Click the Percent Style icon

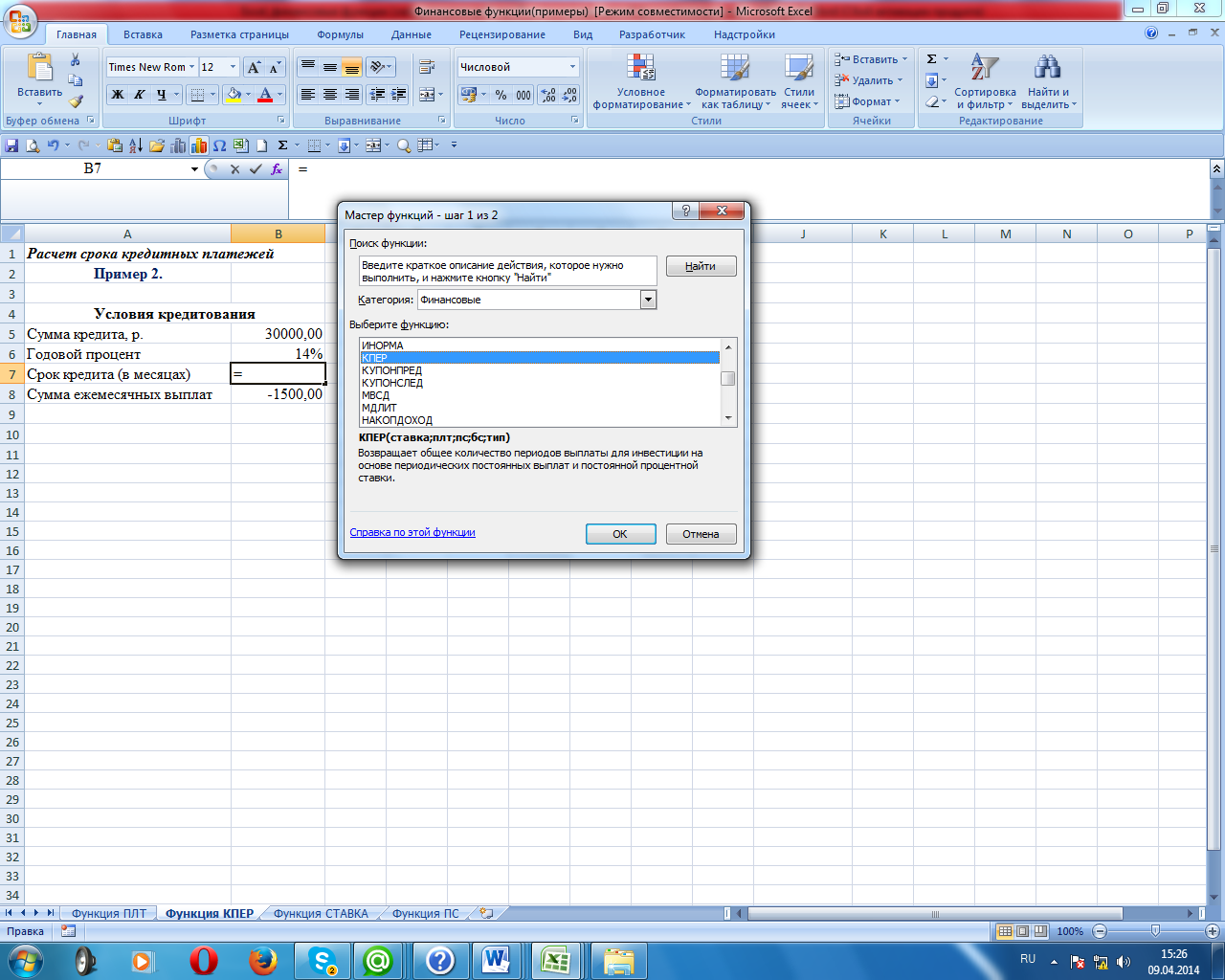click(x=501, y=95)
